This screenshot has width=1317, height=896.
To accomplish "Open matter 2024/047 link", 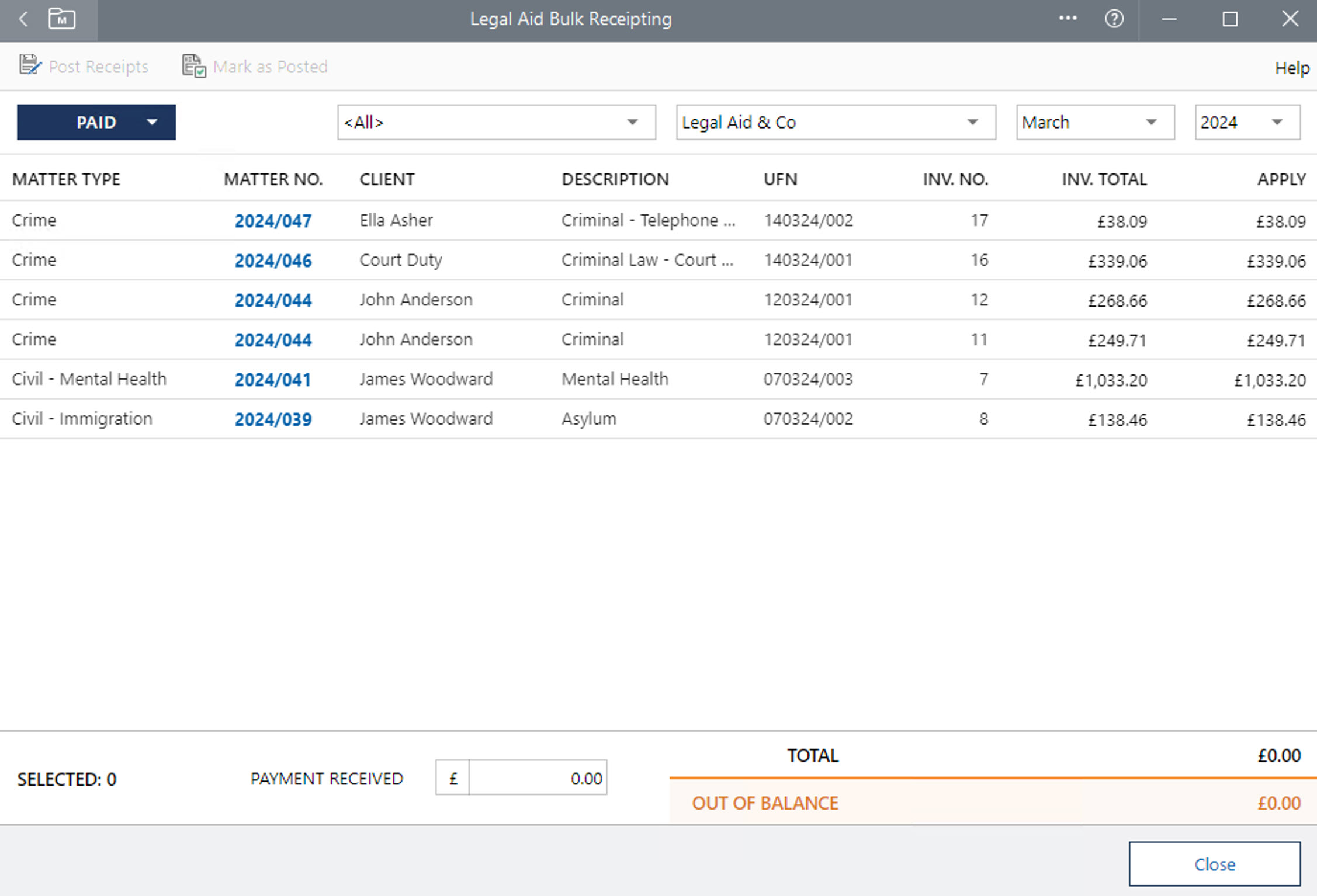I will point(273,221).
